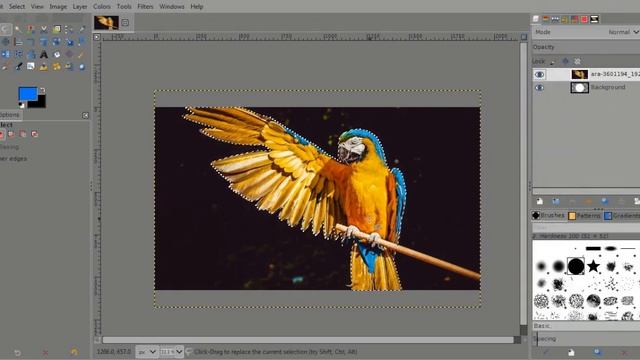Screen dimensions: 640x360
Task: Swap foreground and background colors
Action: 42,90
